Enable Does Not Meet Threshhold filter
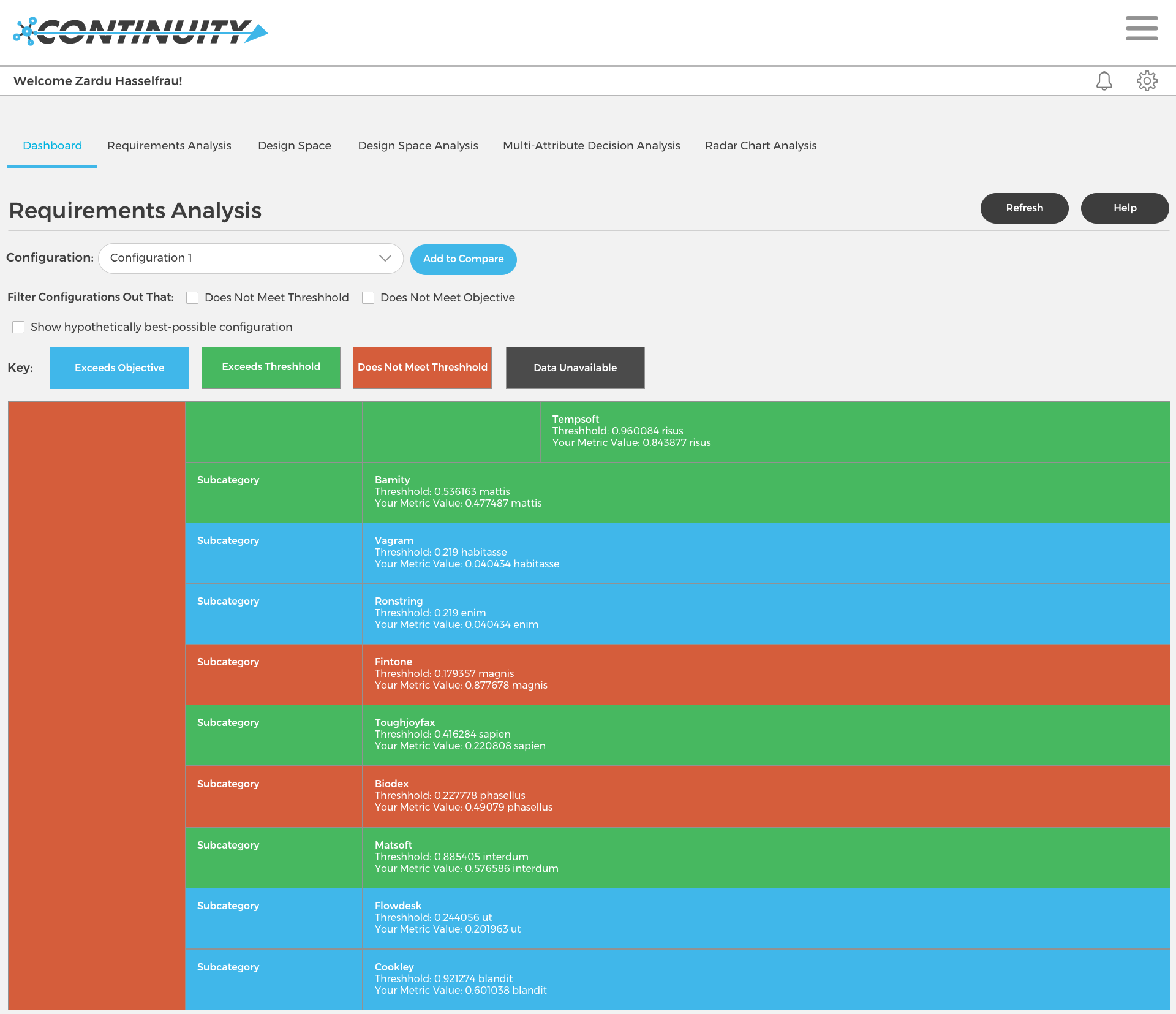1176x1014 pixels. click(192, 298)
